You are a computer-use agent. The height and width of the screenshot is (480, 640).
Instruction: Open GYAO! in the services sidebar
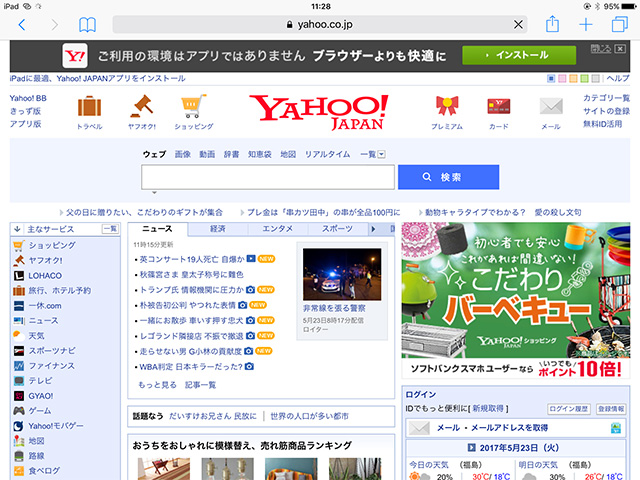point(40,396)
